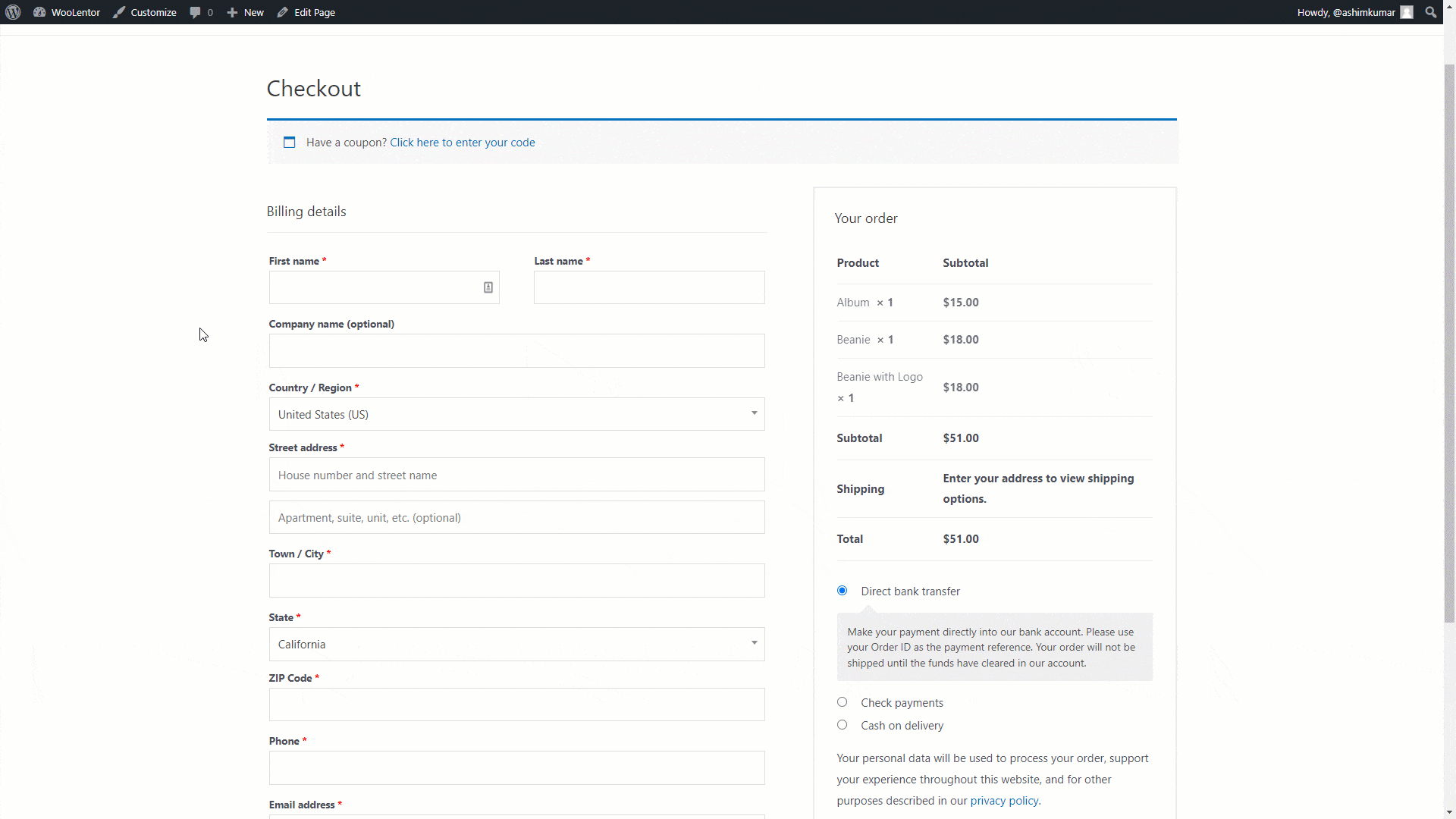
Task: Click the Customize menu item
Action: click(145, 12)
